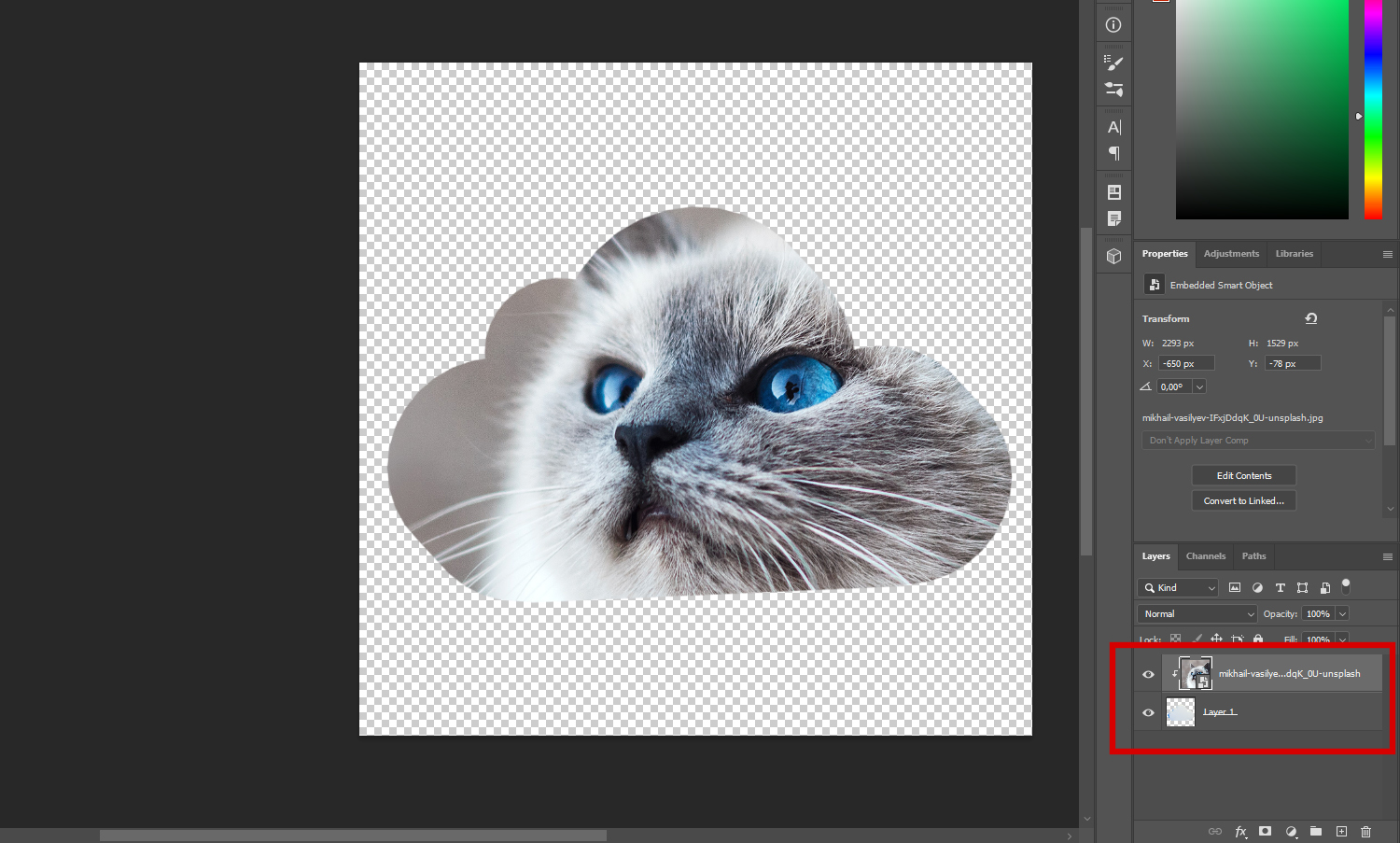Screen dimensions: 1400x843
Task: Hide Layer 1 visibility eye
Action: pyautogui.click(x=1148, y=712)
